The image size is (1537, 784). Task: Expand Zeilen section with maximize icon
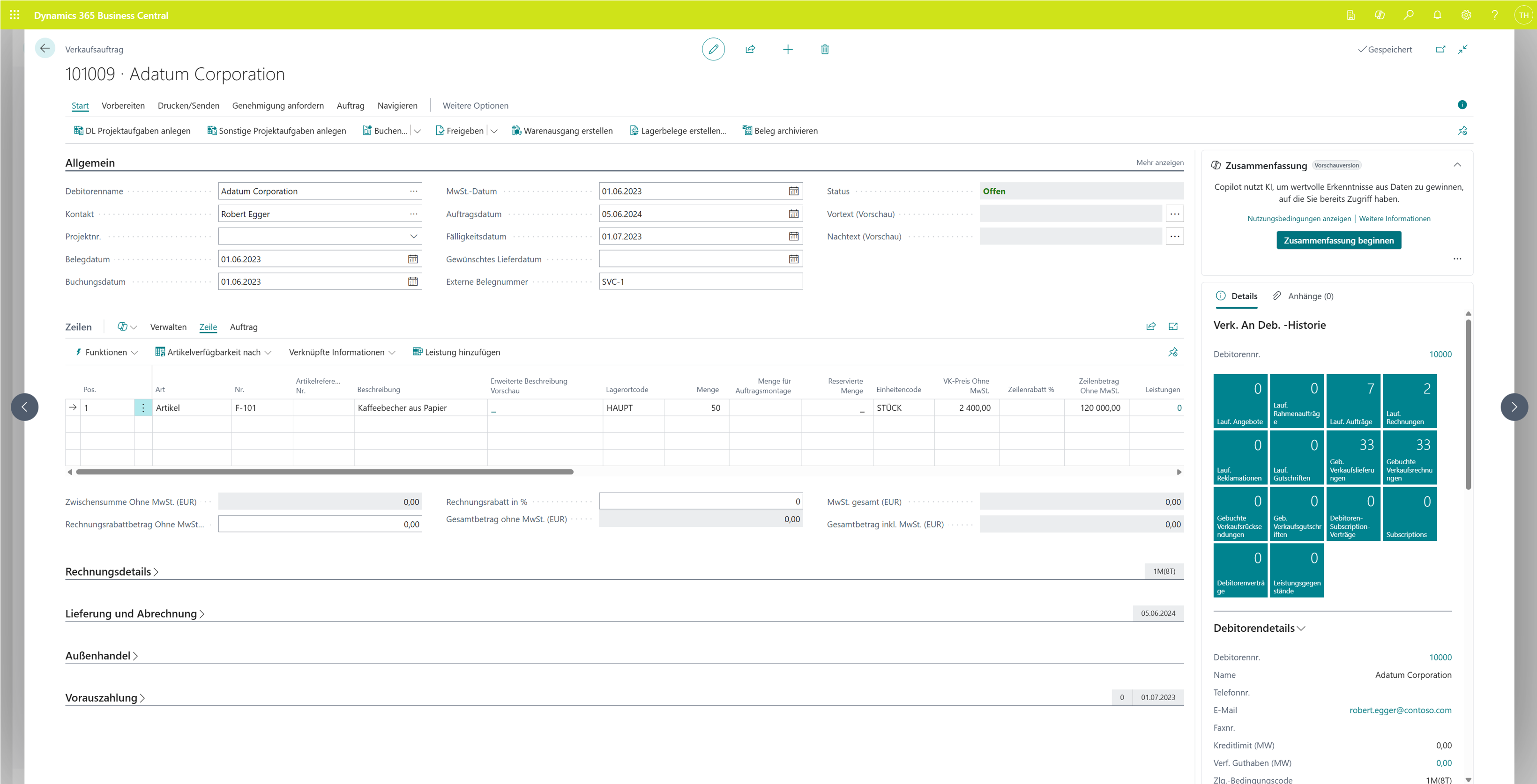(x=1173, y=326)
